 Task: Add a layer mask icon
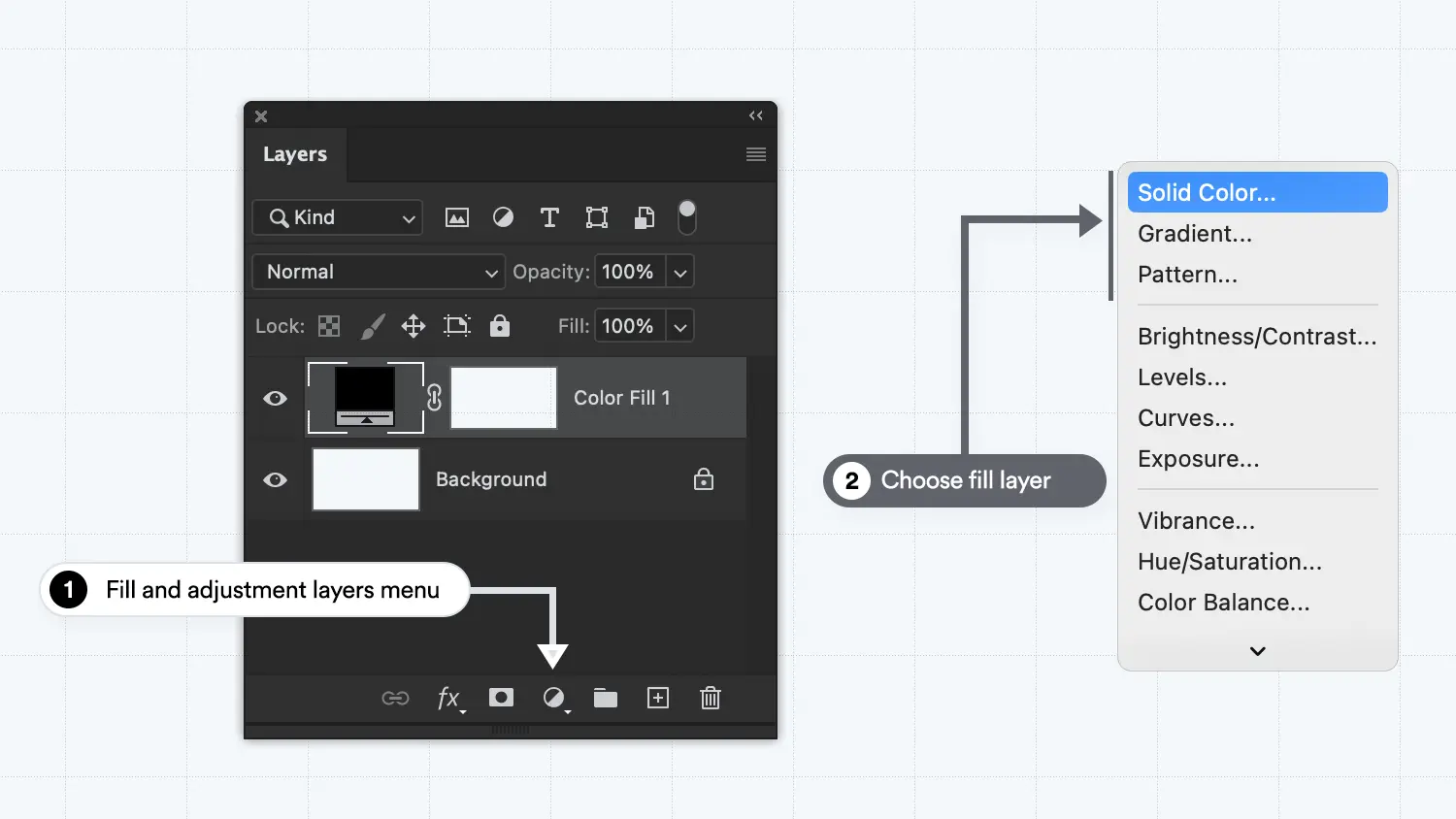pos(501,697)
